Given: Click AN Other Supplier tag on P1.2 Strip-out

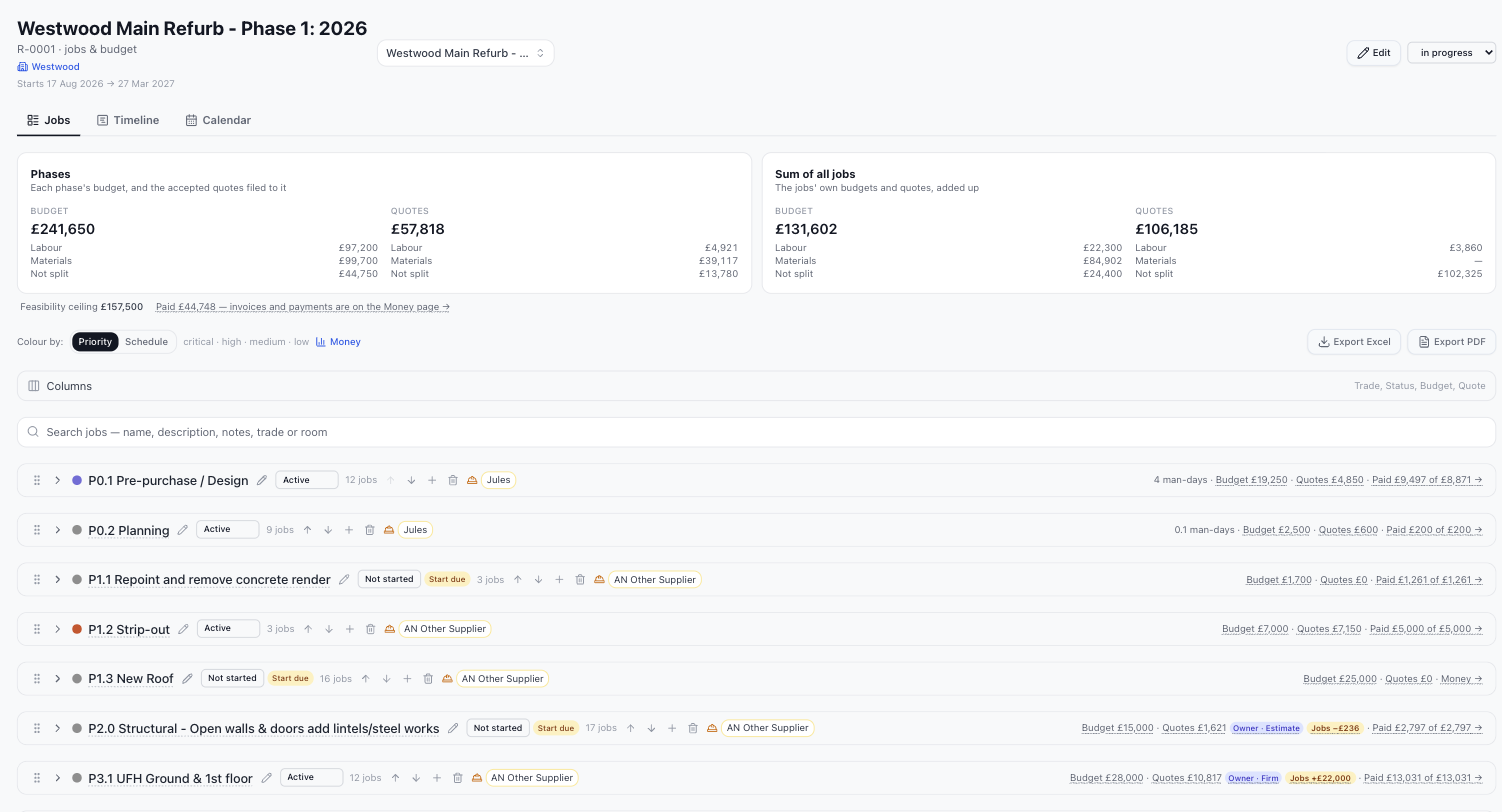Looking at the screenshot, I should click(x=445, y=629).
